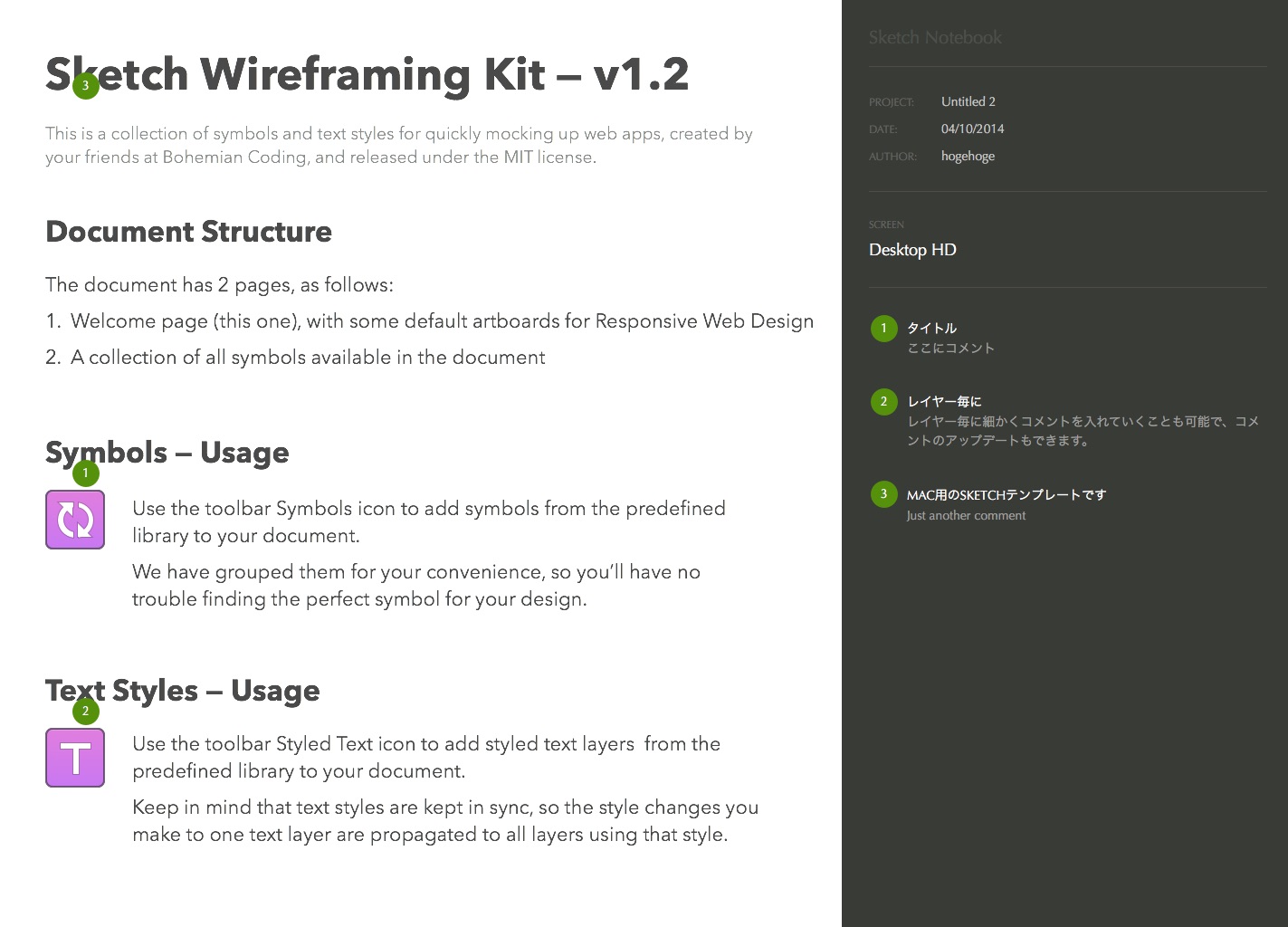
Task: Click green marker 2 above Text Styles icon
Action: (86, 711)
